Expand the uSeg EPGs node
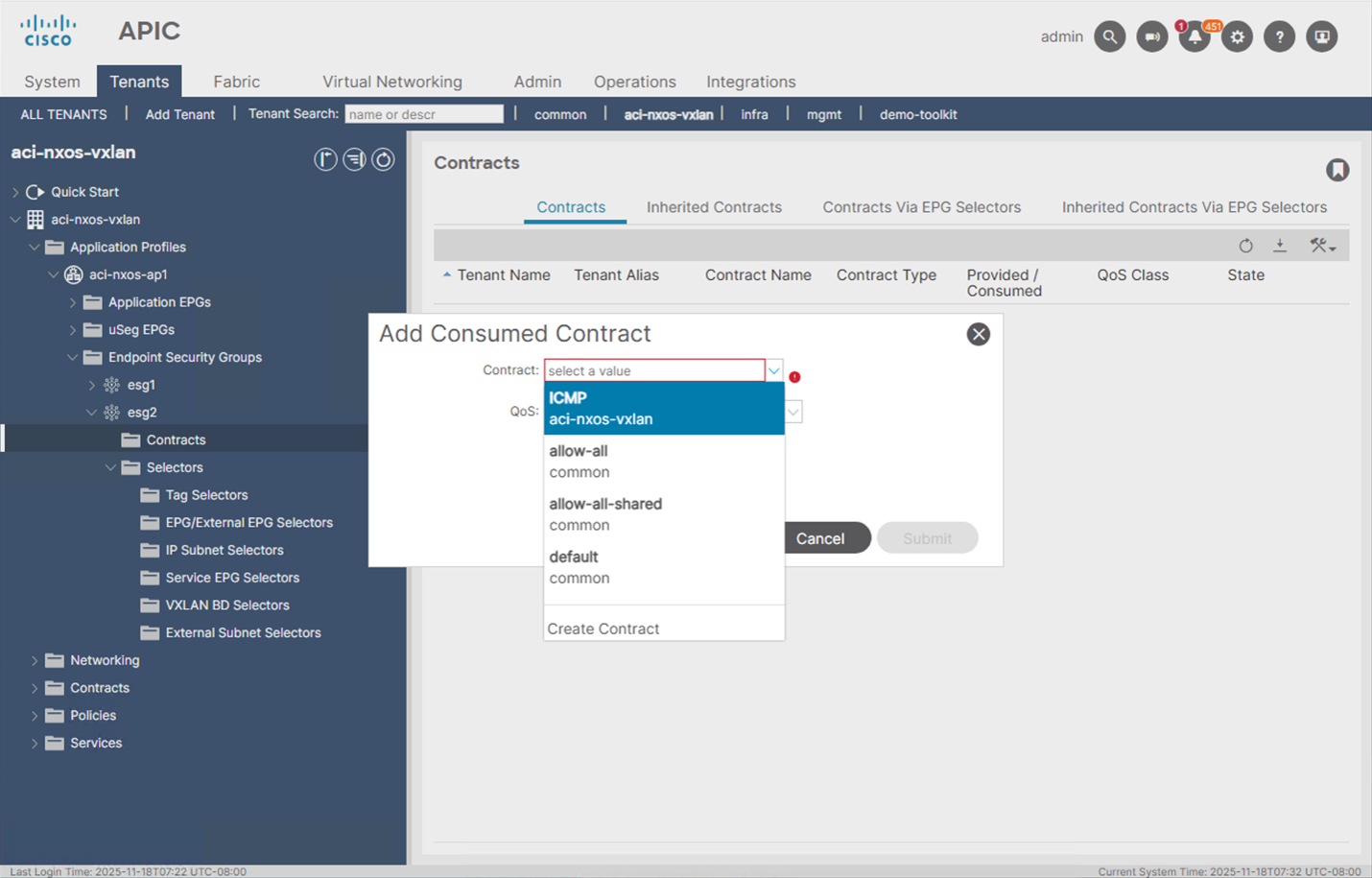The image size is (1372, 878). pos(73,330)
